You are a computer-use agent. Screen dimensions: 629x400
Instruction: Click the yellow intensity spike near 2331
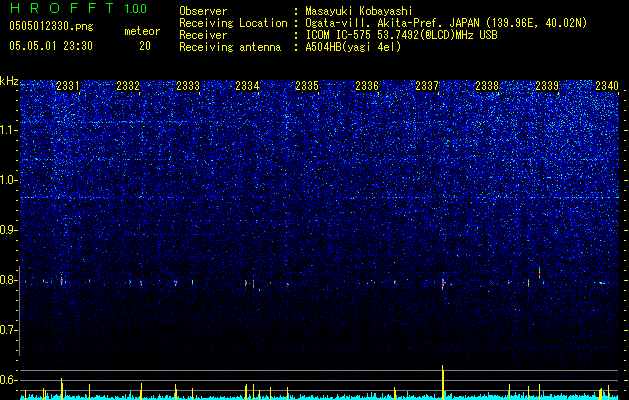coord(61,388)
